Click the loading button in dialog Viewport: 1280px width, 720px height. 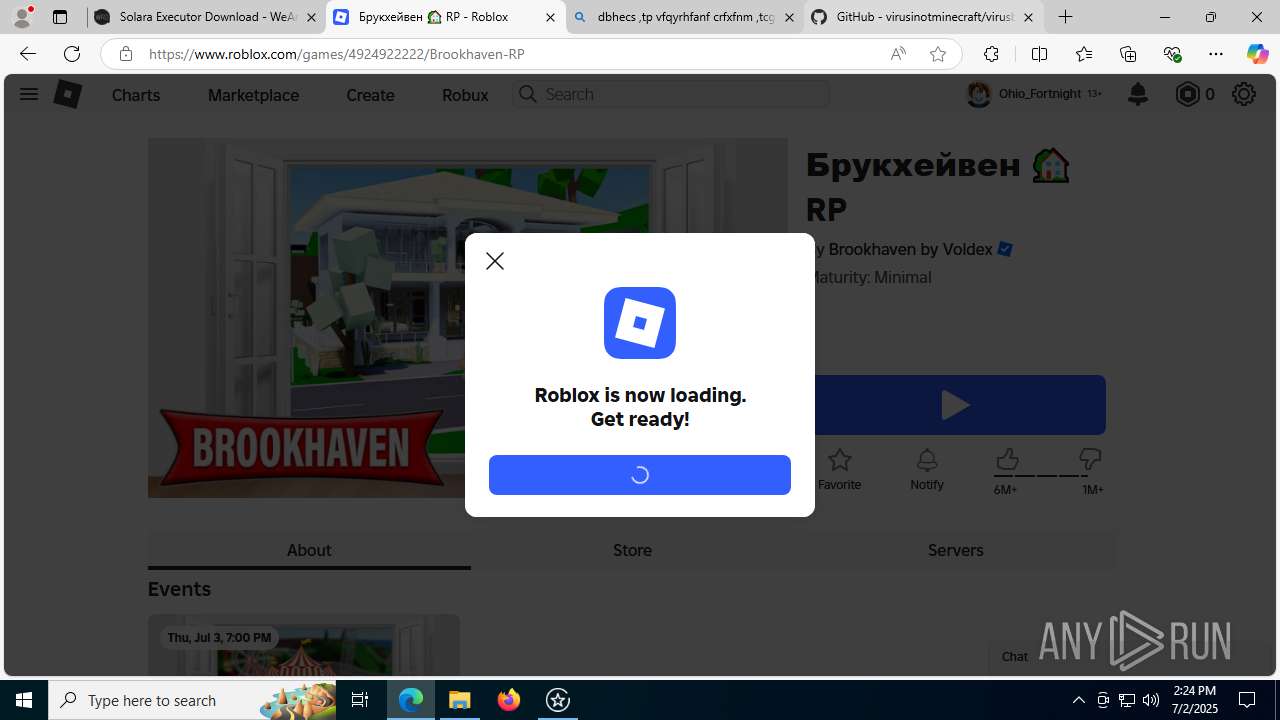640,475
